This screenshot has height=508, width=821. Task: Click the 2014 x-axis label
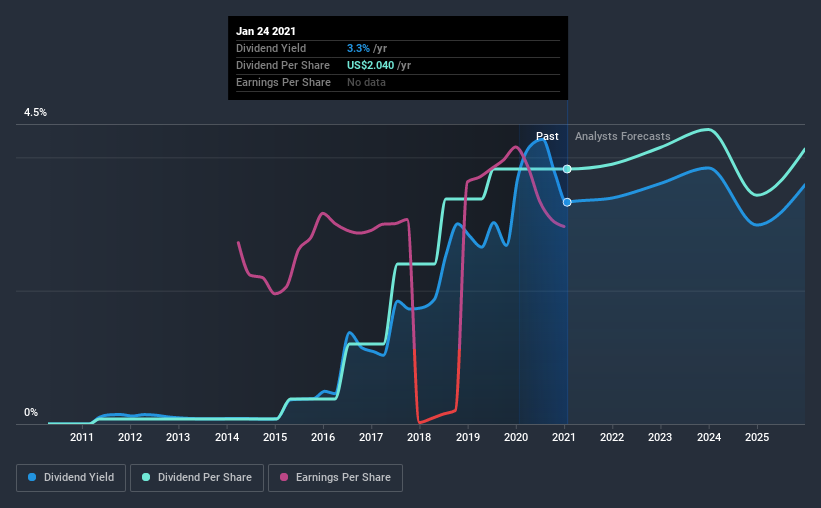(227, 437)
